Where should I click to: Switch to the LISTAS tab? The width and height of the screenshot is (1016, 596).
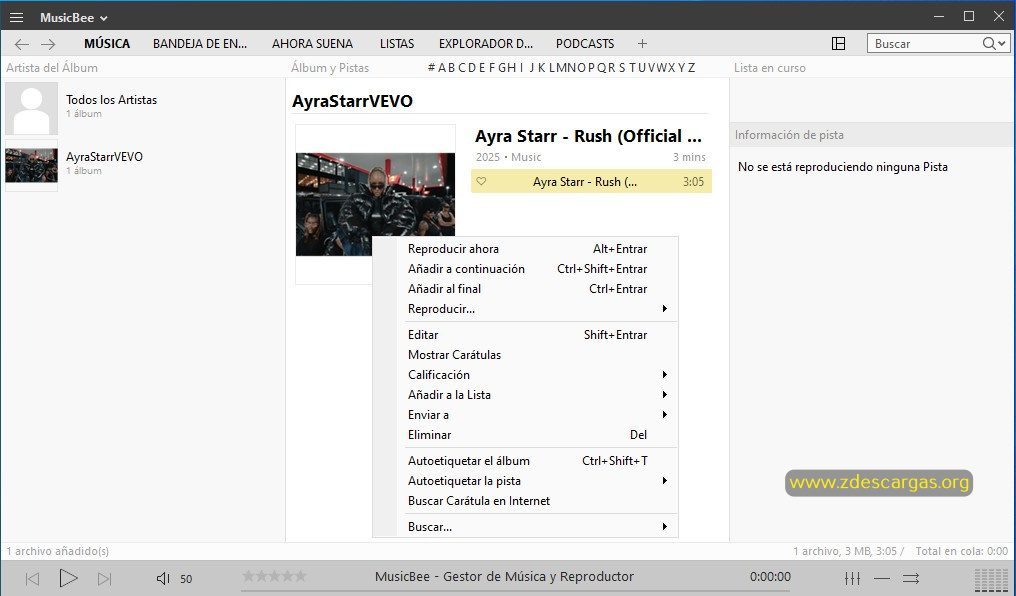[397, 43]
